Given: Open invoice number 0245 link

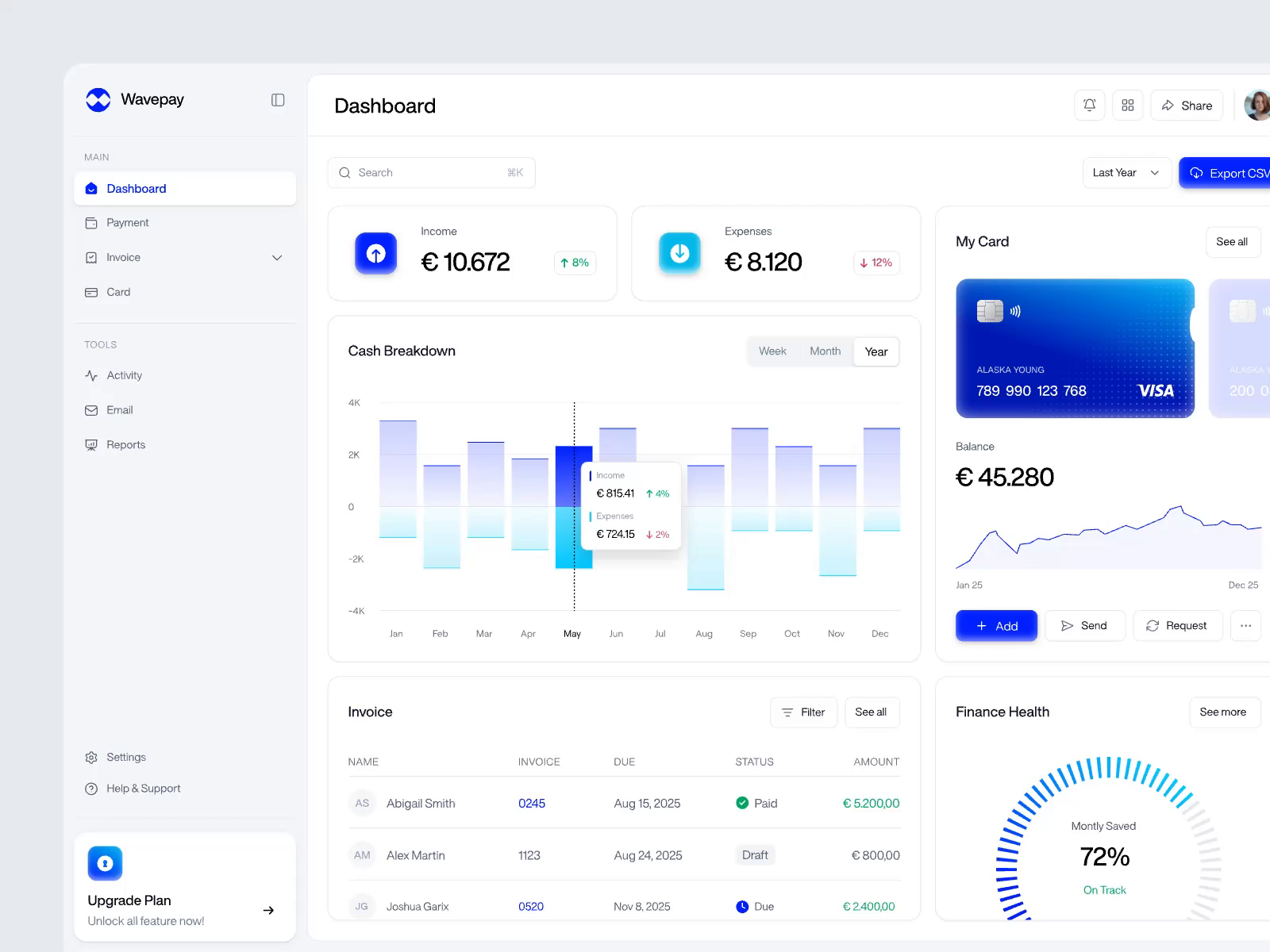Looking at the screenshot, I should (x=532, y=804).
